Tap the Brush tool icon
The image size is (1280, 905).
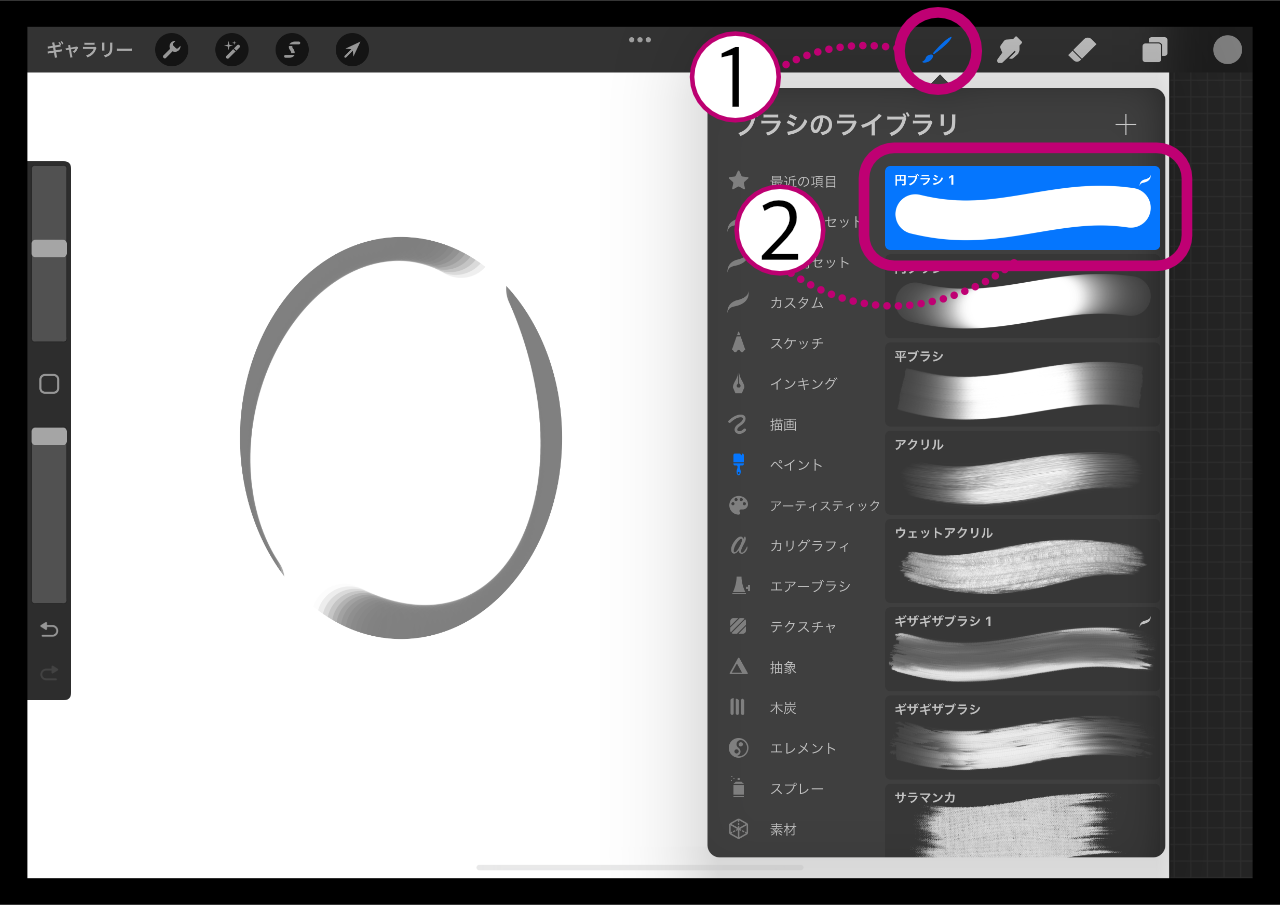(940, 50)
